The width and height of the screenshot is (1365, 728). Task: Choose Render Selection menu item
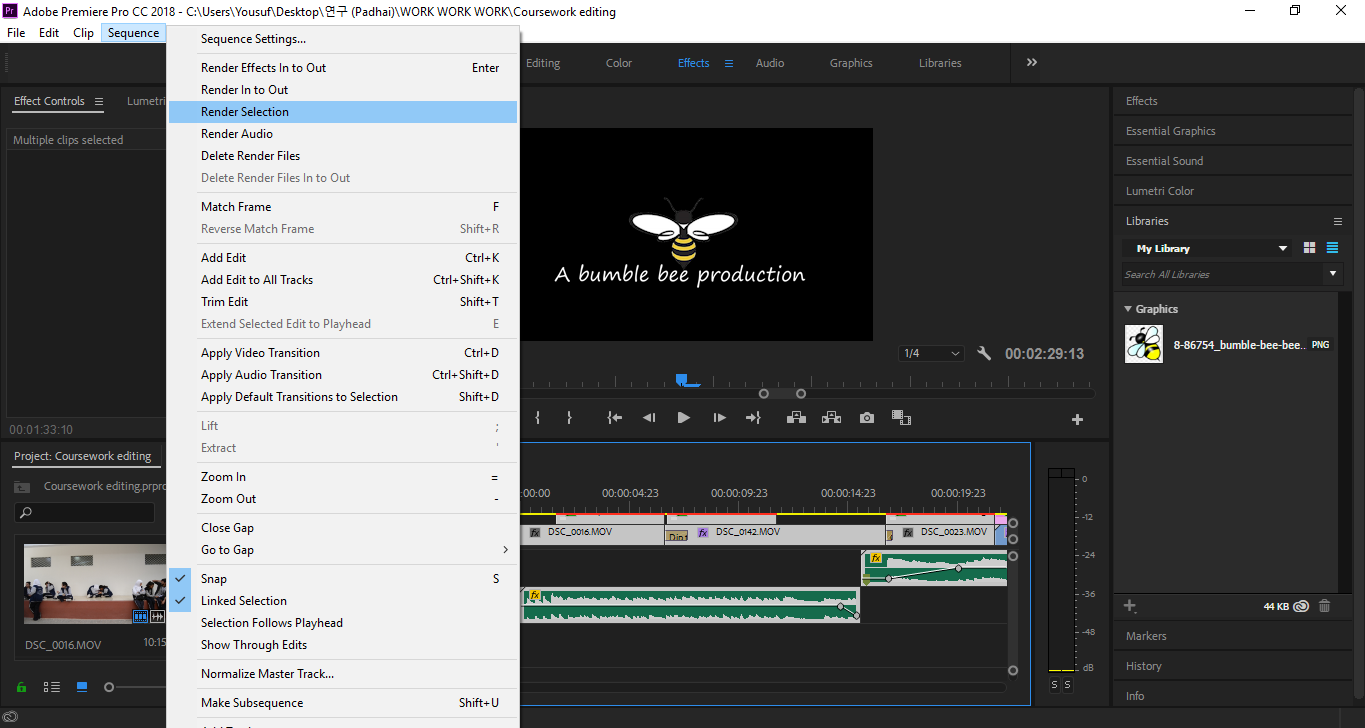[x=343, y=112]
